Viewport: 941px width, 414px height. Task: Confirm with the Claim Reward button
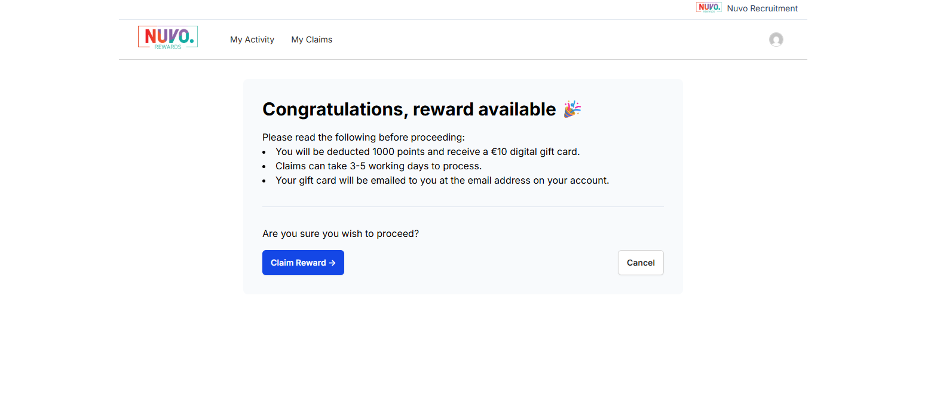pos(303,263)
